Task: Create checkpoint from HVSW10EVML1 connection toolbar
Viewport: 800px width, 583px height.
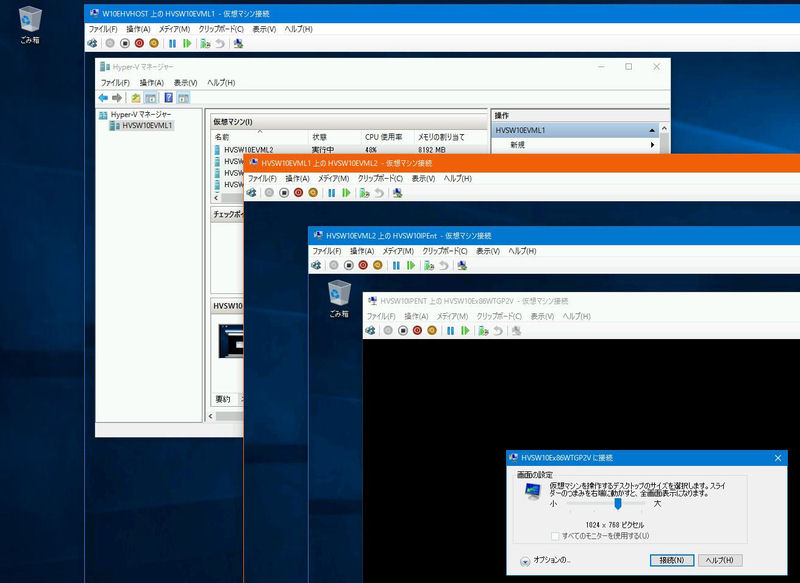Action: click(206, 43)
